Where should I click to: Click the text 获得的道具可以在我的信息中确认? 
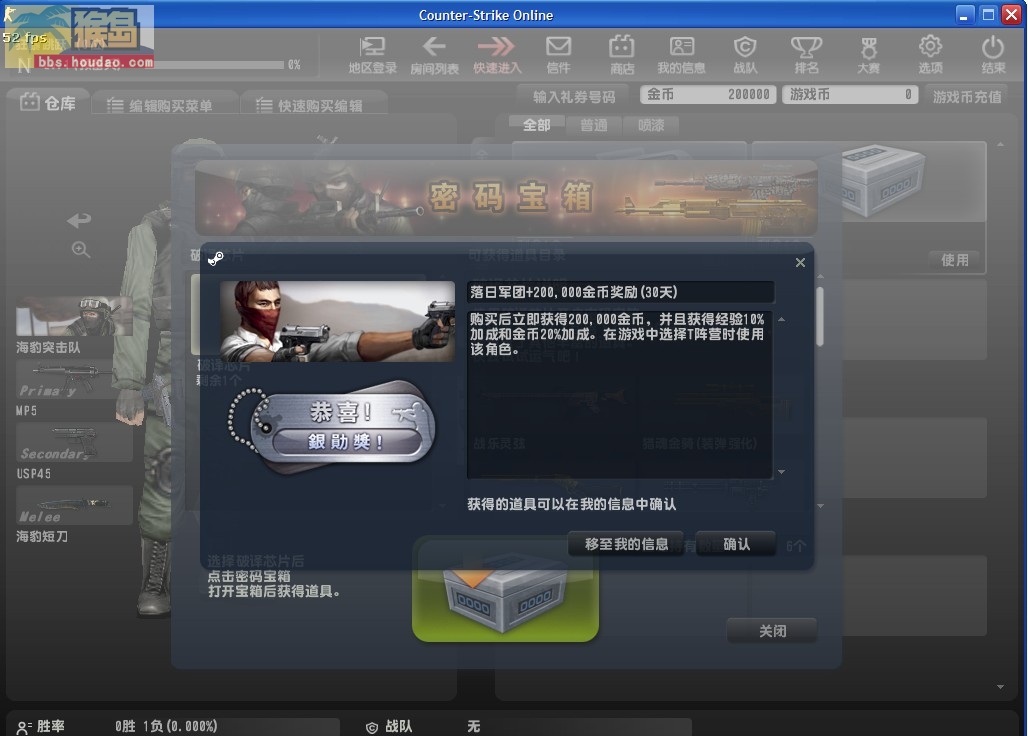pos(572,504)
